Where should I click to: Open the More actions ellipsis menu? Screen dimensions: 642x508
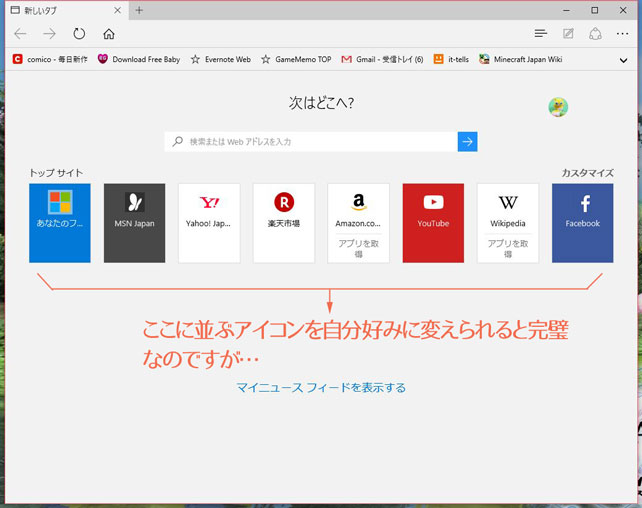pyautogui.click(x=622, y=34)
